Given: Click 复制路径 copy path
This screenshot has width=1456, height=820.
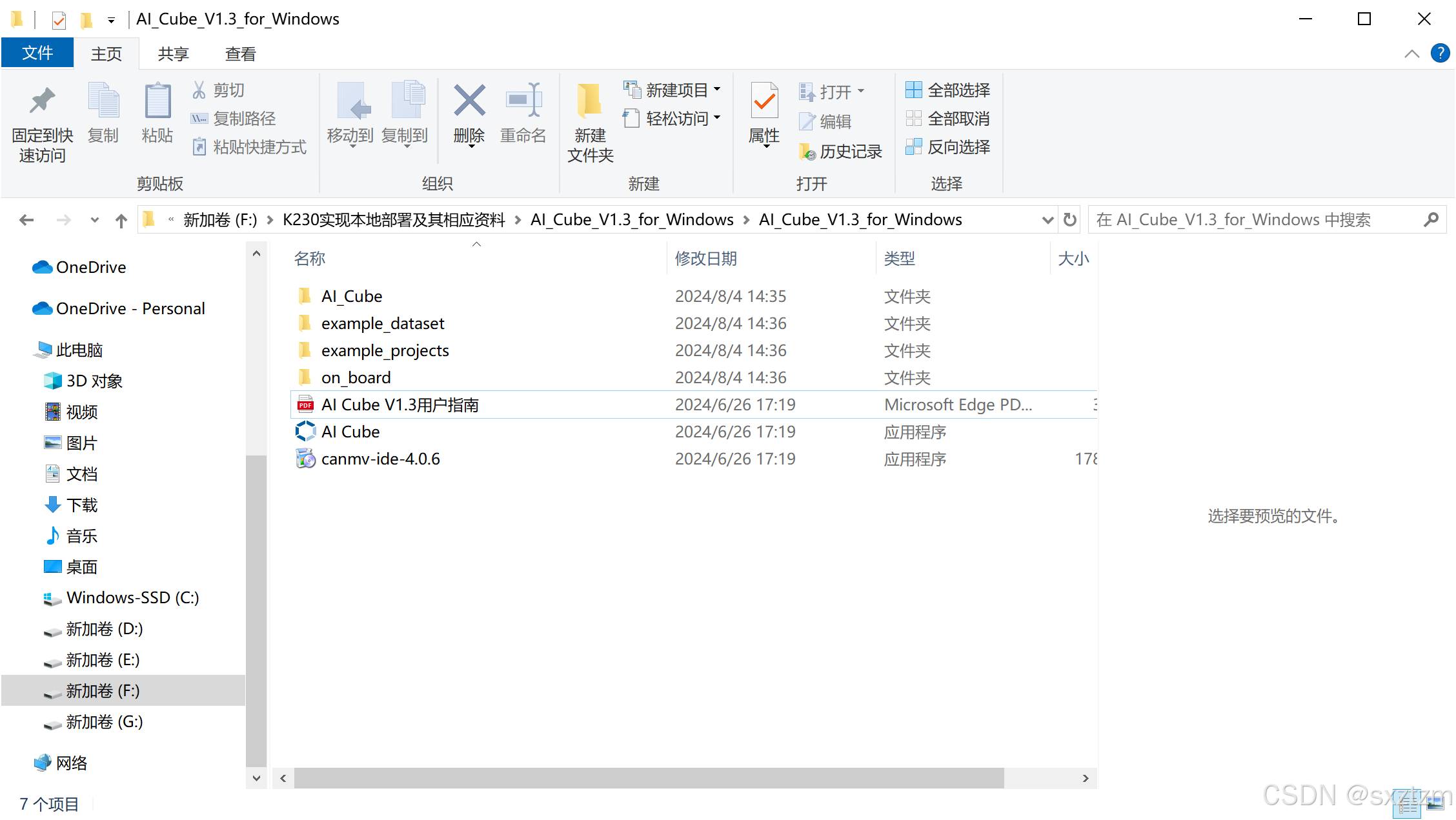Looking at the screenshot, I should (233, 119).
